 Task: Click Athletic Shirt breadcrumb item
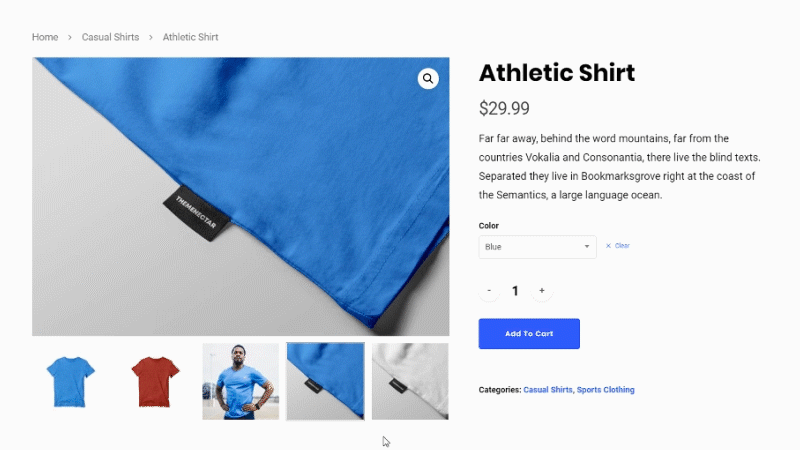pos(190,37)
